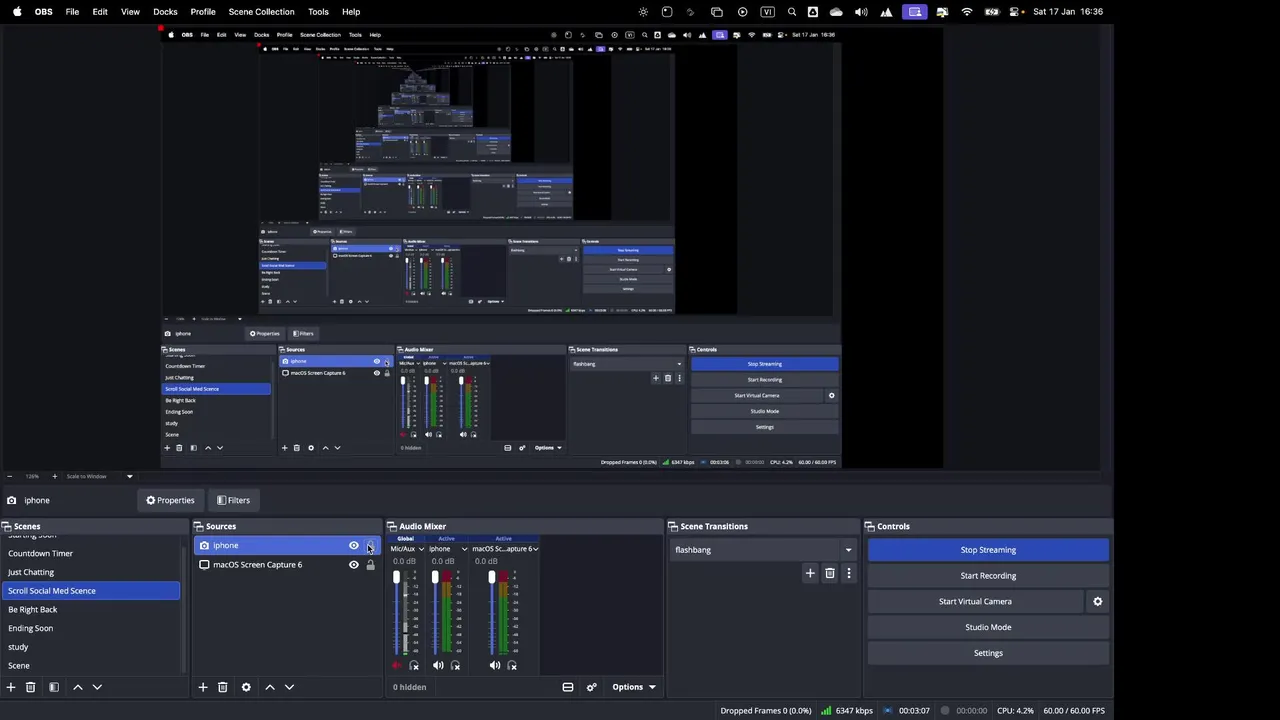Delete selected source with trash icon
This screenshot has height=720, width=1280.
pyautogui.click(x=223, y=687)
